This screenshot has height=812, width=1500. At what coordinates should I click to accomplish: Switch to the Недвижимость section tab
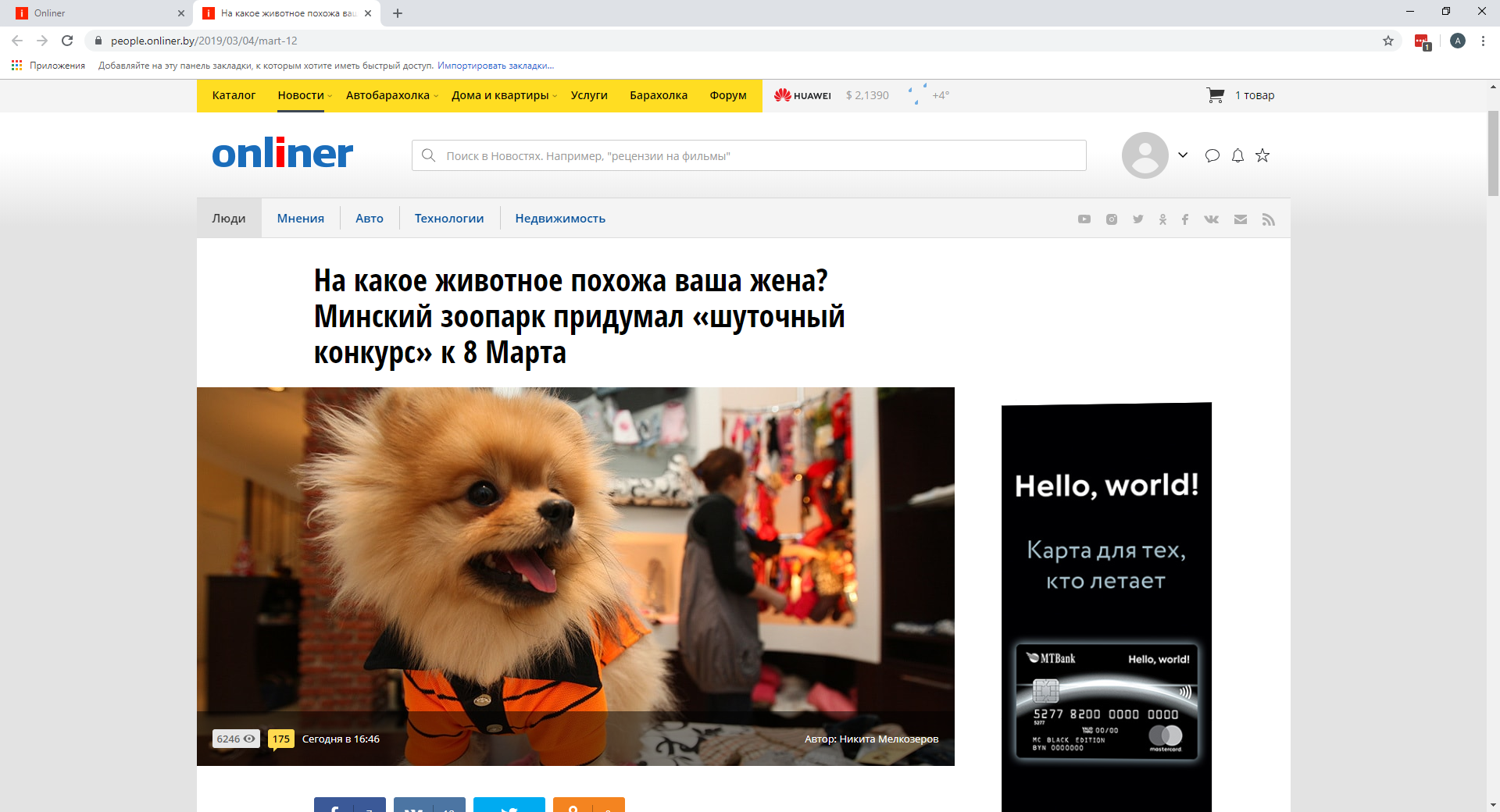click(x=560, y=219)
